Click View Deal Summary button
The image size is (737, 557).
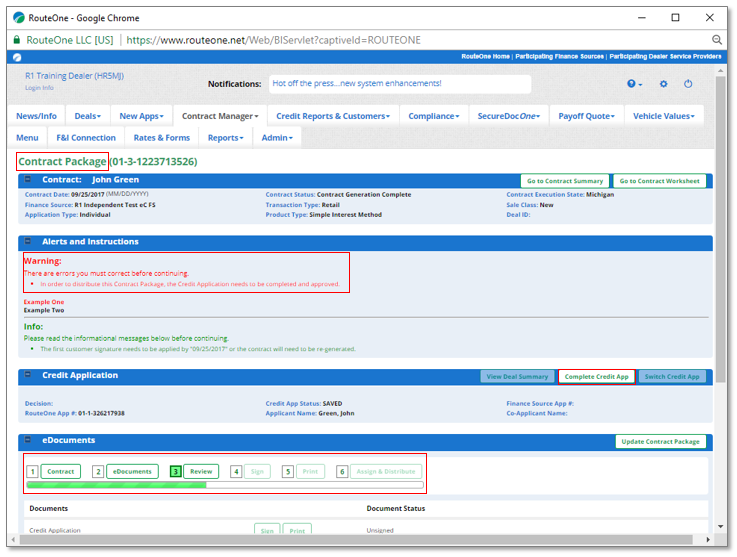517,377
